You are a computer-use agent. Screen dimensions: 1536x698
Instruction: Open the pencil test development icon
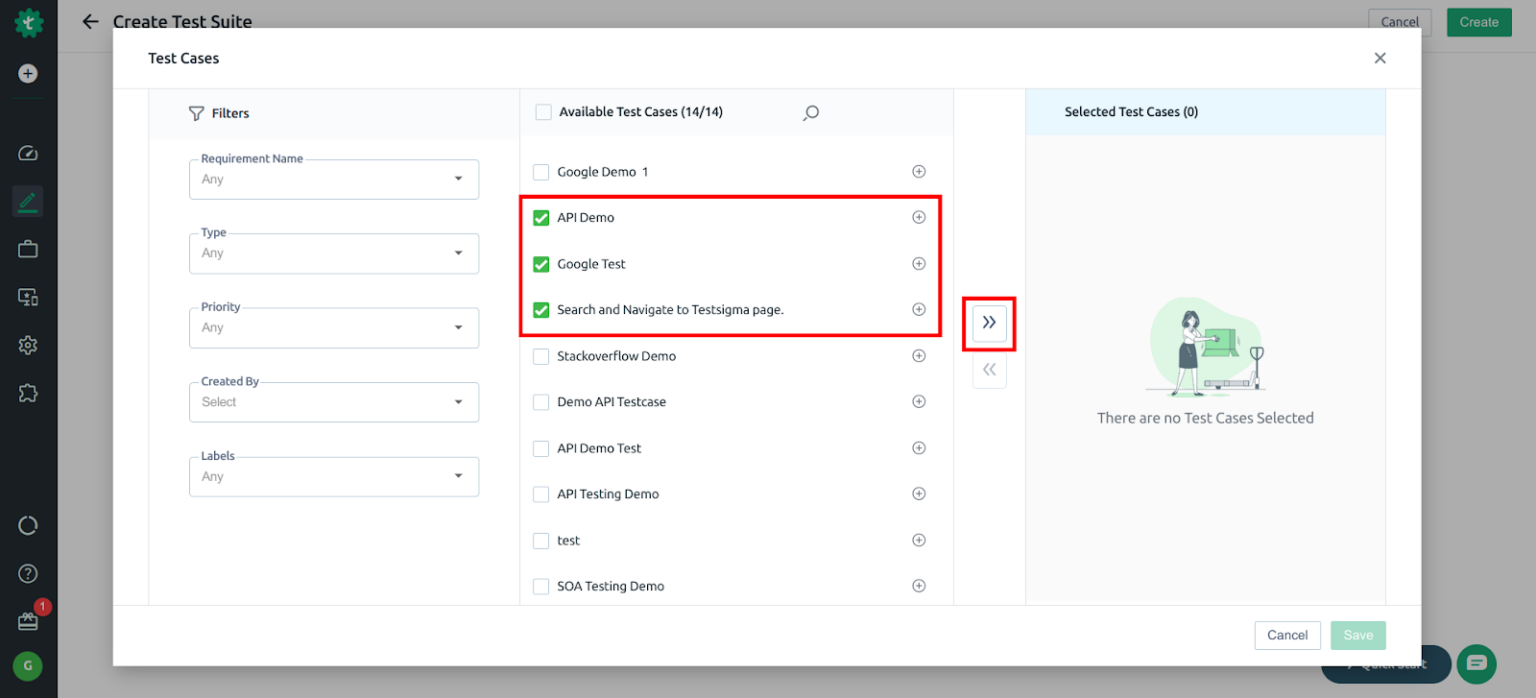(28, 201)
